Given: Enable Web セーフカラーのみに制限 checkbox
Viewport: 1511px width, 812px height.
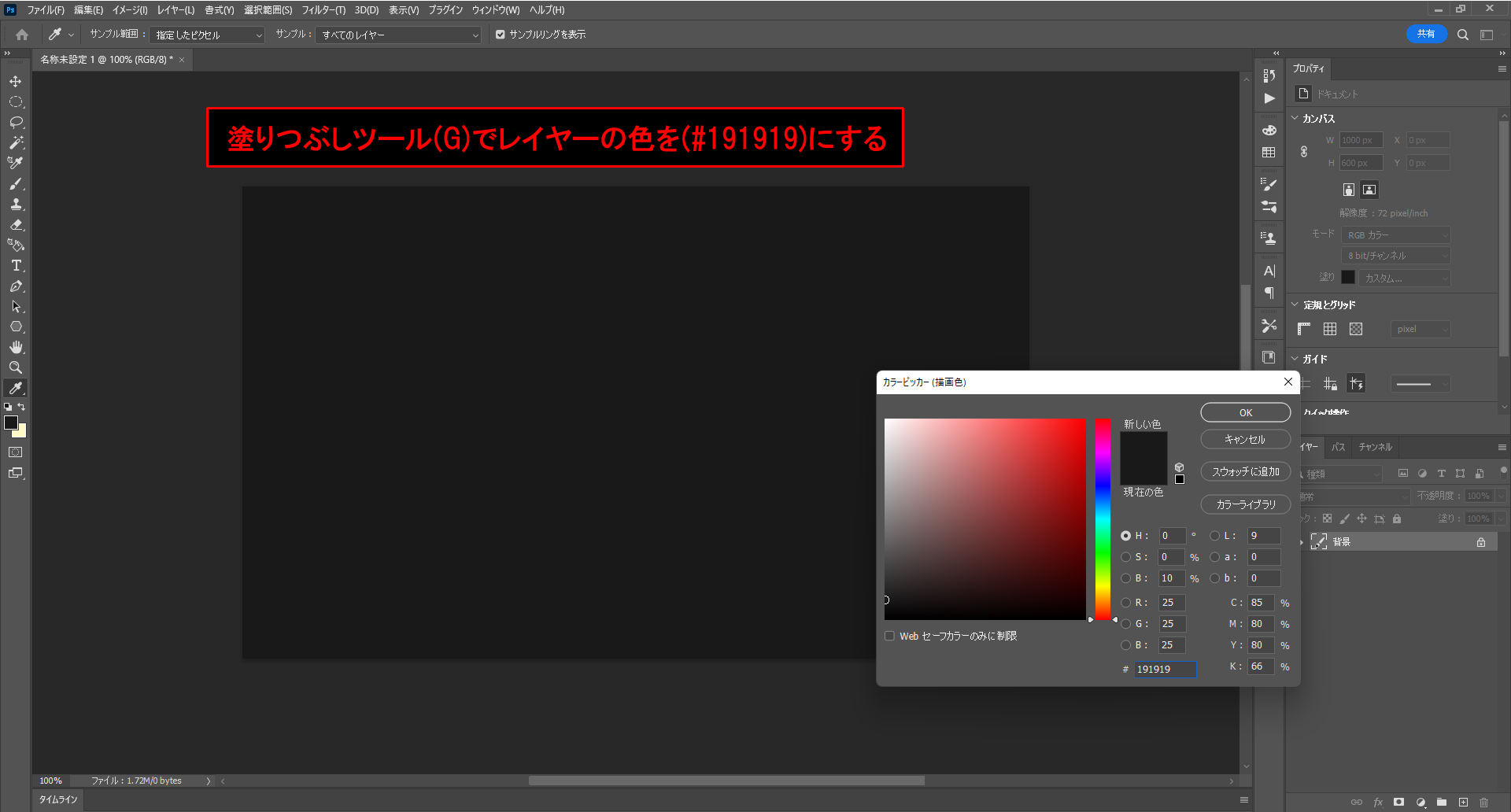Looking at the screenshot, I should point(889,636).
